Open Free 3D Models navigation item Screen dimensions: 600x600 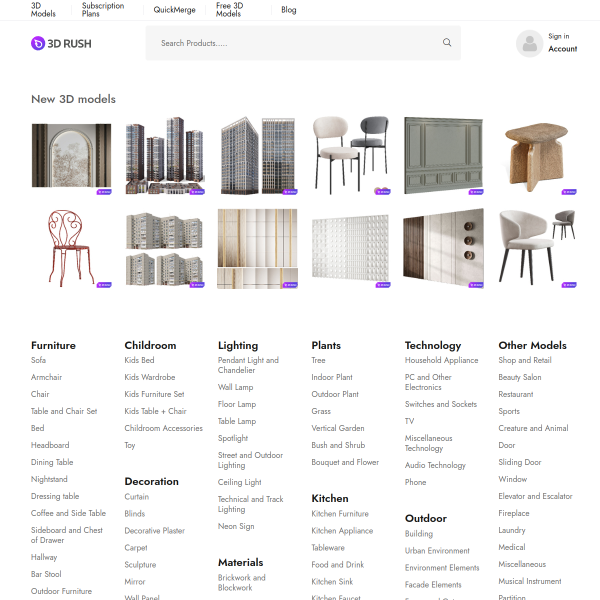point(230,10)
